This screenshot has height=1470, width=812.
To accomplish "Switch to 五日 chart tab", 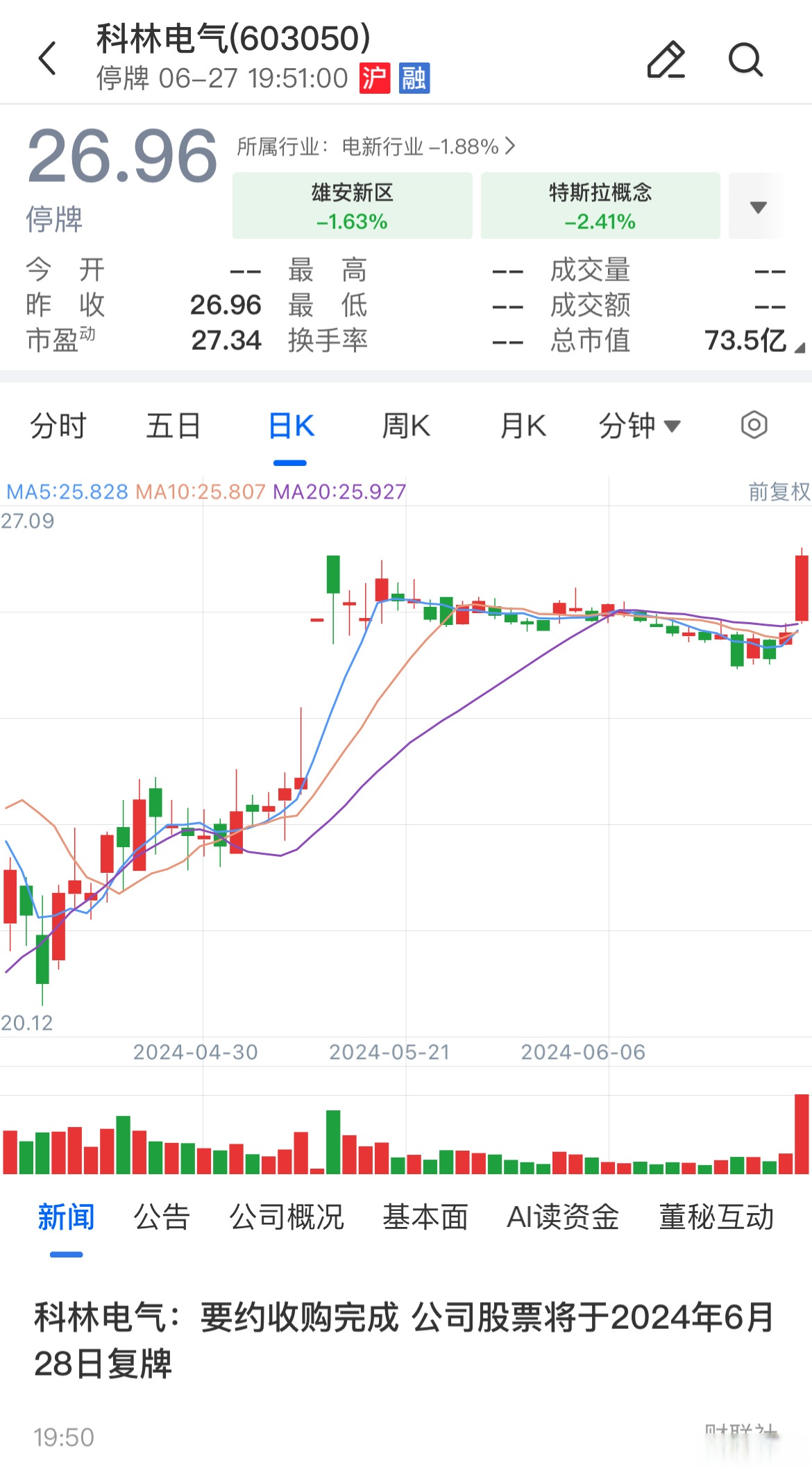I will (x=174, y=426).
